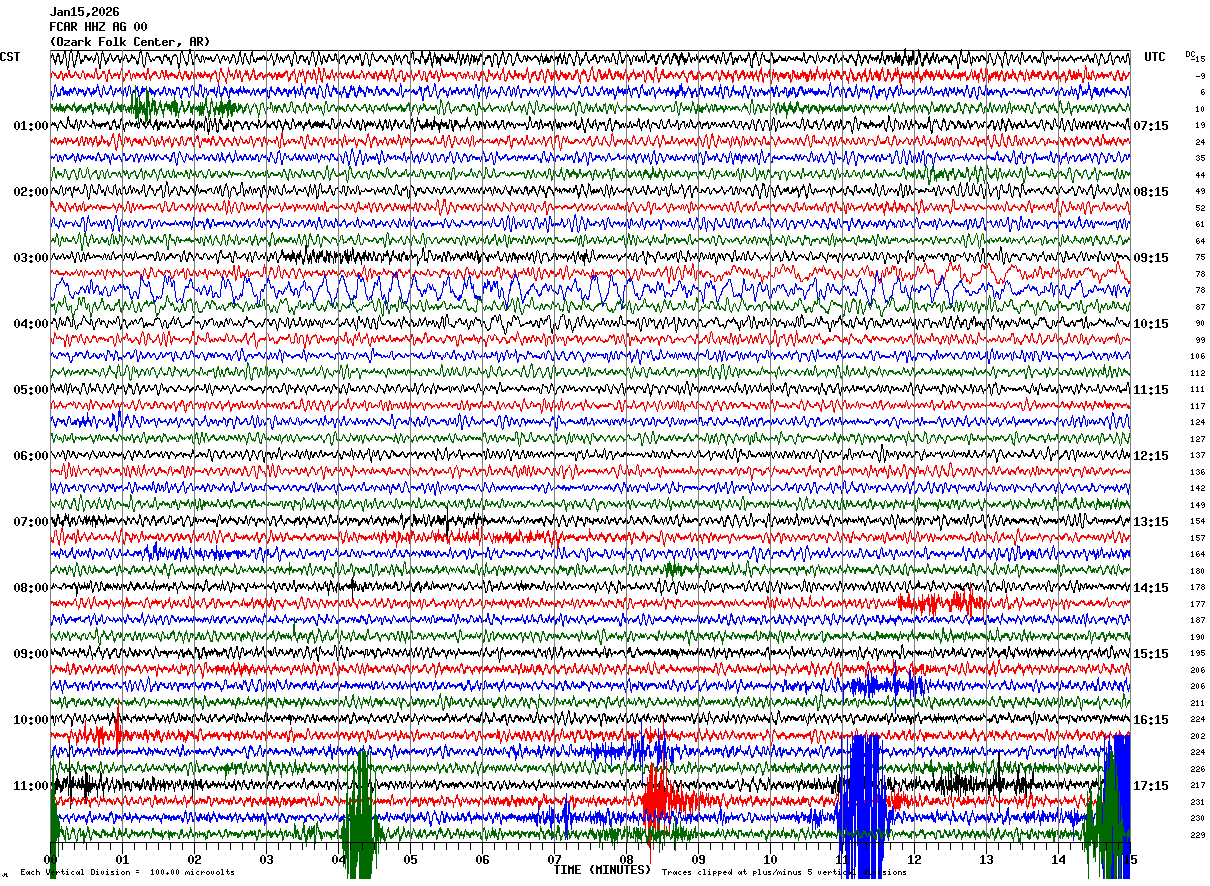Click the "04:00" CST time label
Viewport: 1210px width, 886px height.
tap(30, 324)
